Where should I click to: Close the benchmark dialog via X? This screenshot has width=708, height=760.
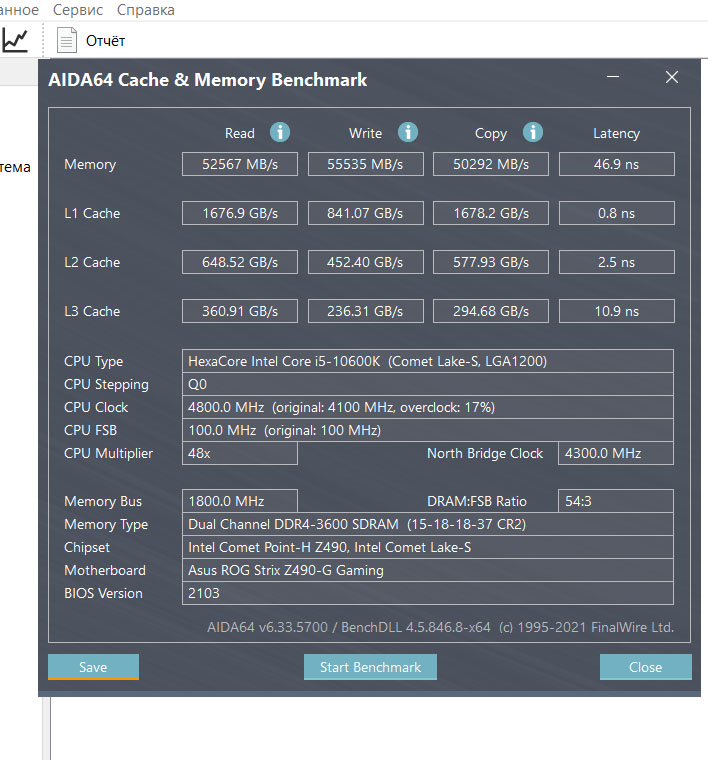pyautogui.click(x=672, y=77)
